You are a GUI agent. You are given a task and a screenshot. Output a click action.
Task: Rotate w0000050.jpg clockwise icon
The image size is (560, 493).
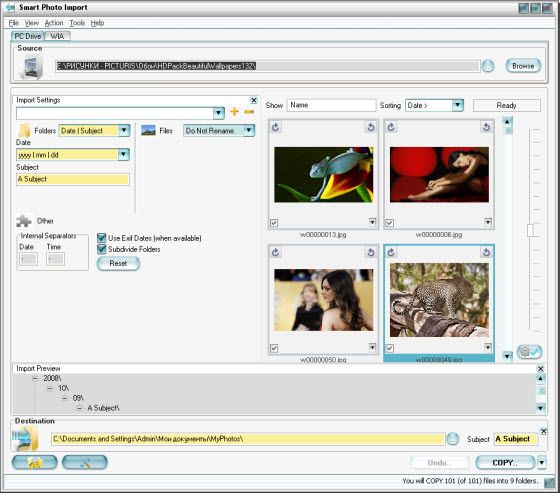coord(275,252)
